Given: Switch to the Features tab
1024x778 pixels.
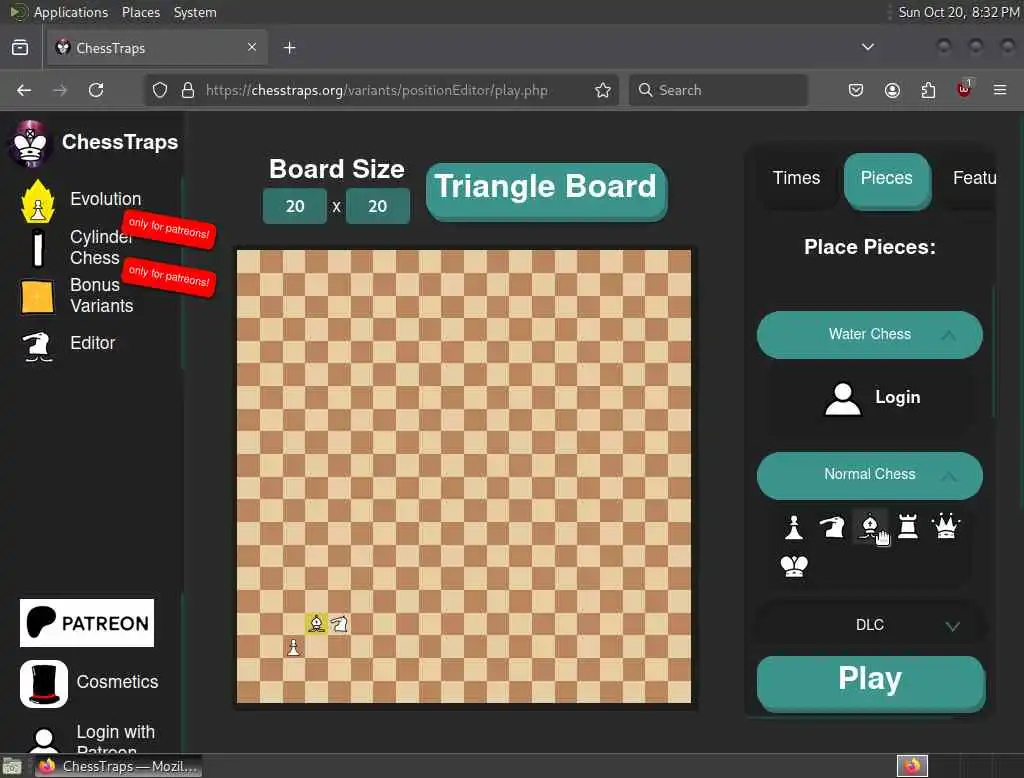Looking at the screenshot, I should 974,178.
